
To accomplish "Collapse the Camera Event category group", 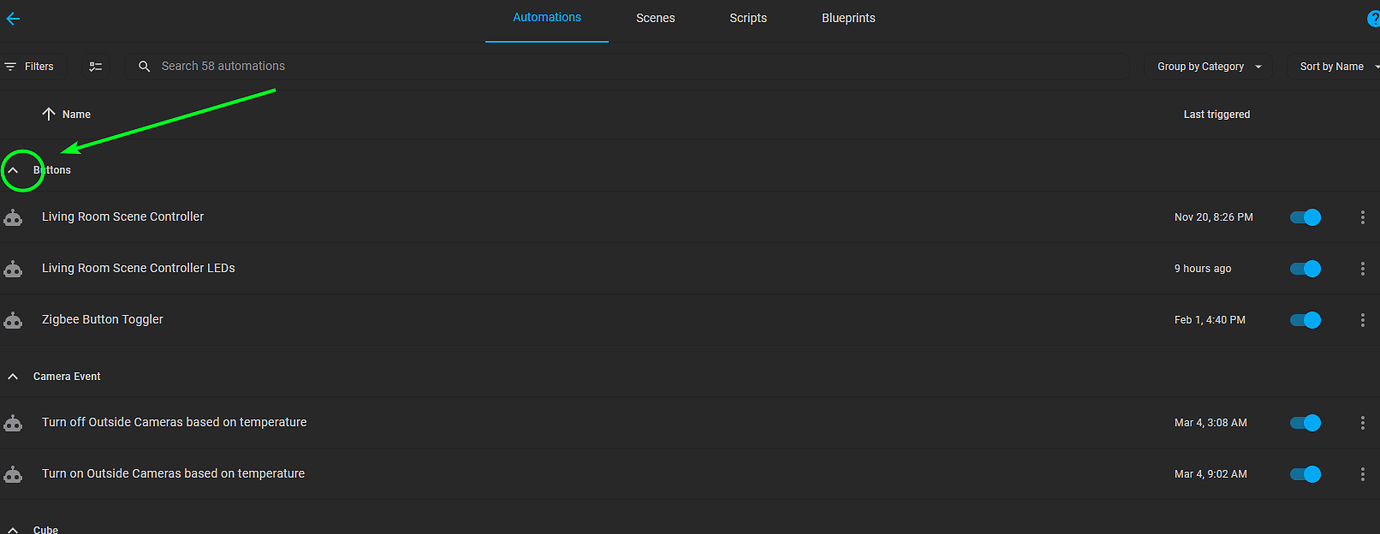I will 13,377.
